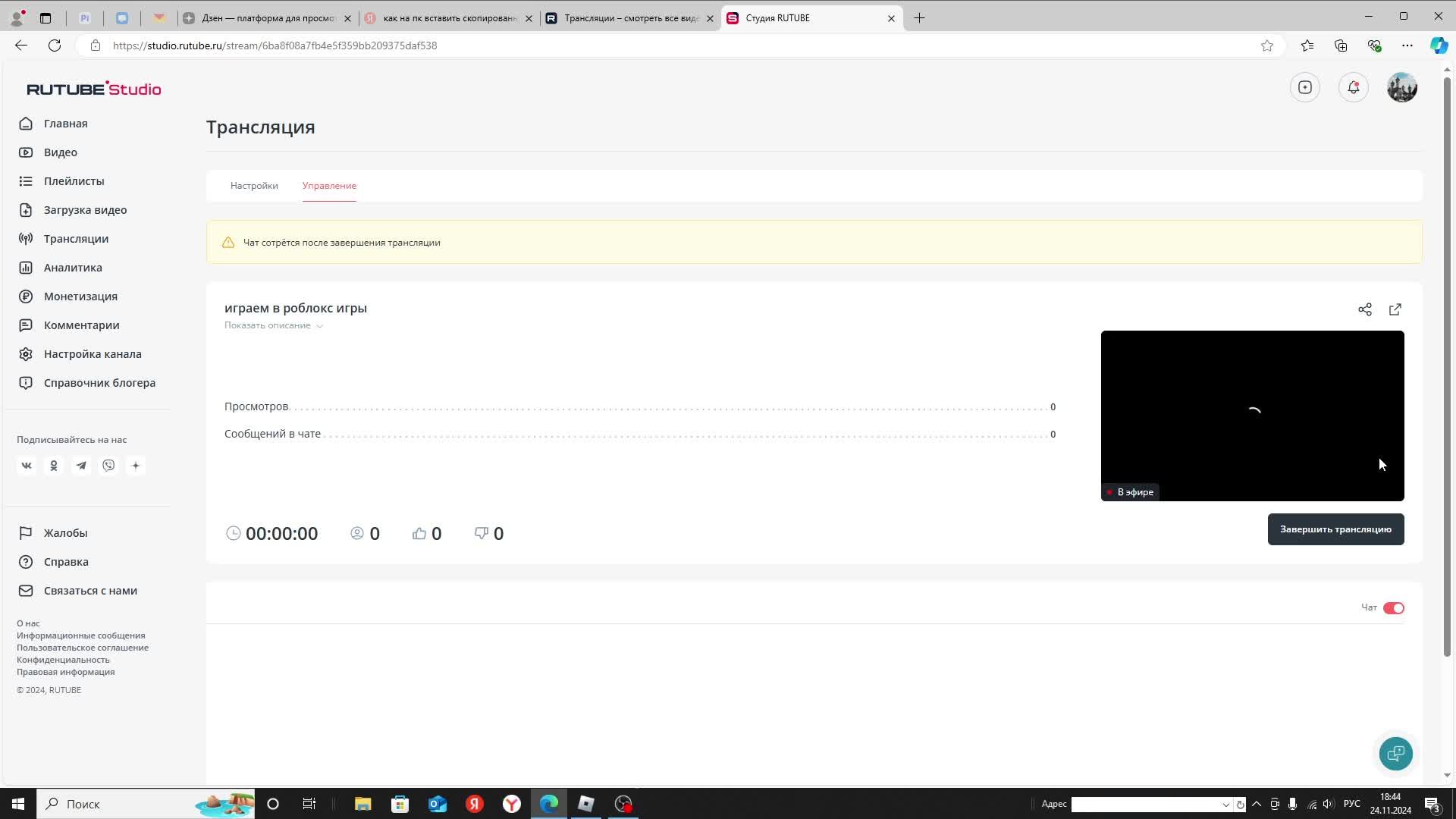Click the VK social icon
The width and height of the screenshot is (1456, 819).
coord(27,466)
